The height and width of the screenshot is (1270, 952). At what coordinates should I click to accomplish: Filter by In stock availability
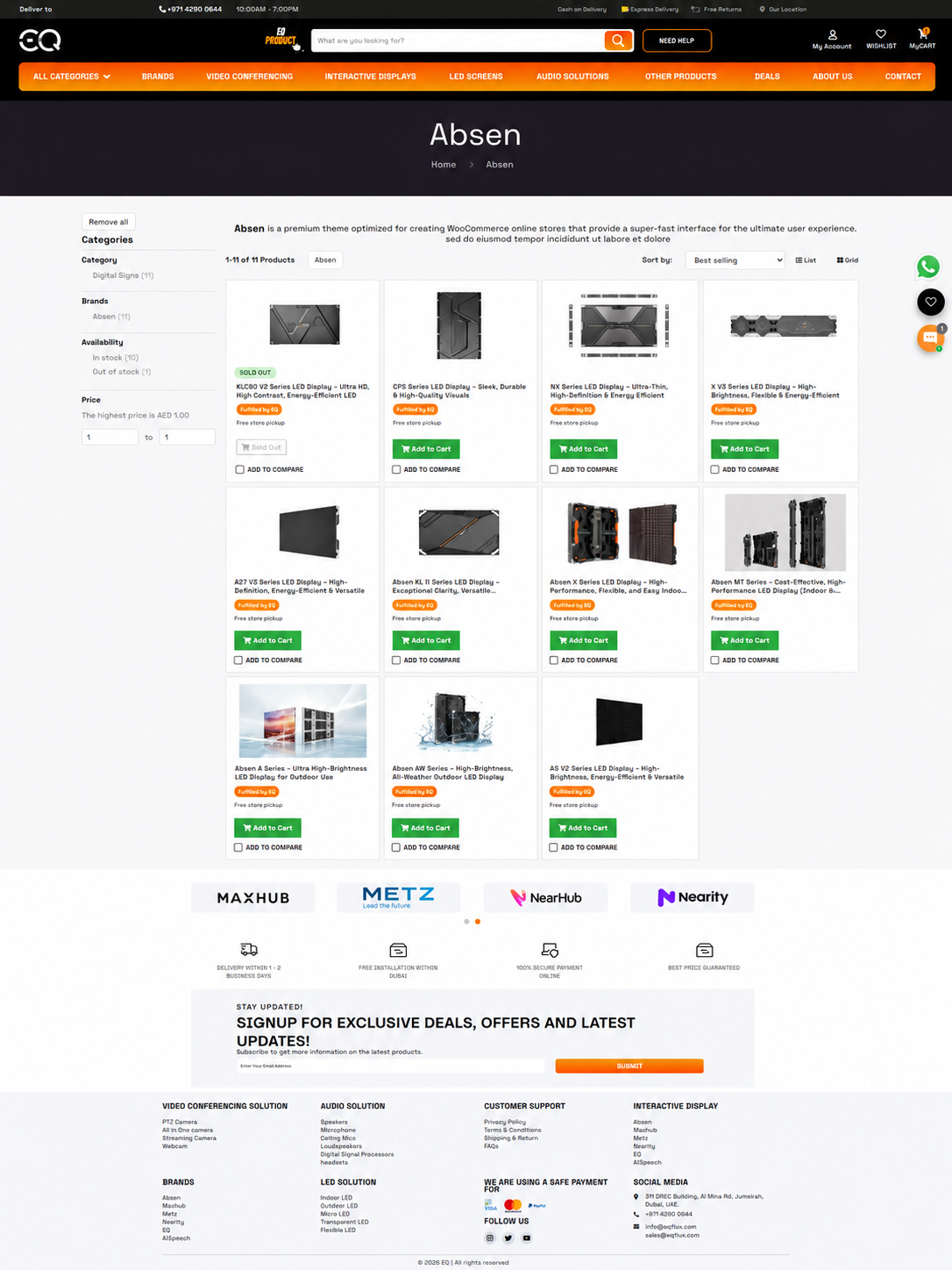[116, 358]
